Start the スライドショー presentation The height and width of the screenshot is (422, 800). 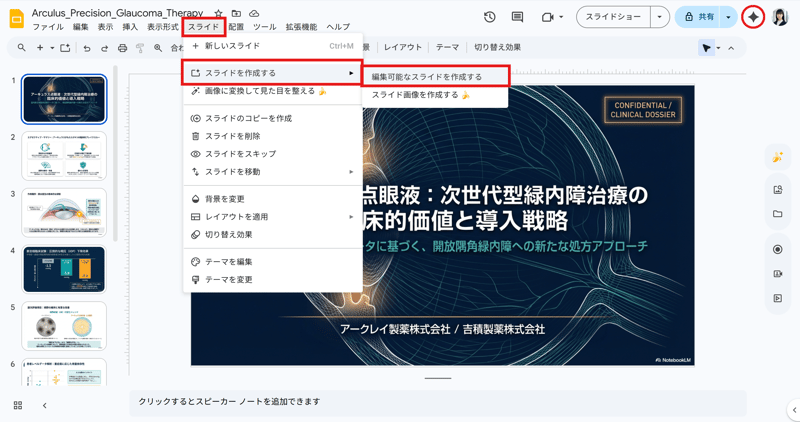(x=613, y=17)
